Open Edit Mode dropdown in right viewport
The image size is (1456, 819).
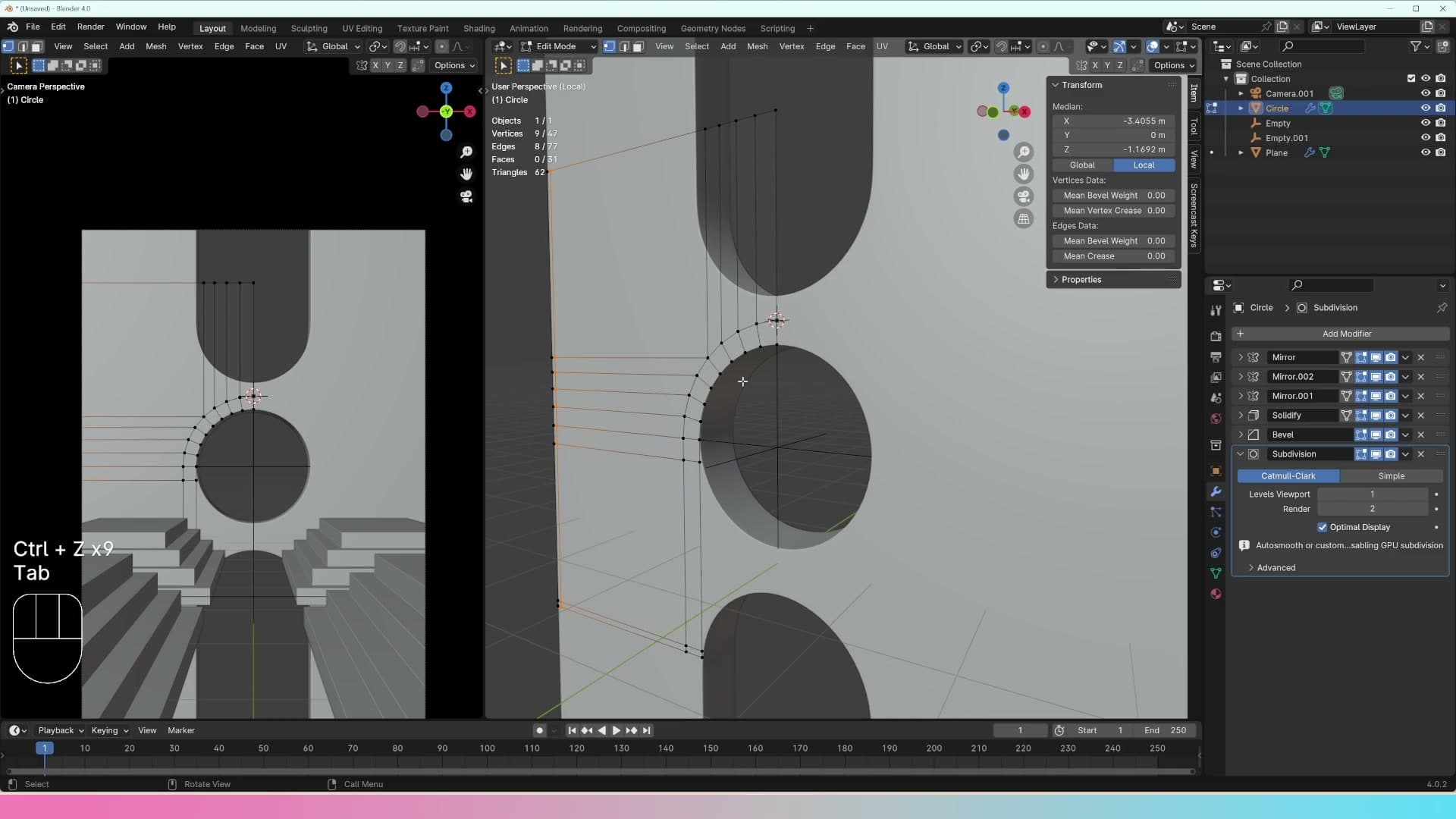[x=558, y=46]
